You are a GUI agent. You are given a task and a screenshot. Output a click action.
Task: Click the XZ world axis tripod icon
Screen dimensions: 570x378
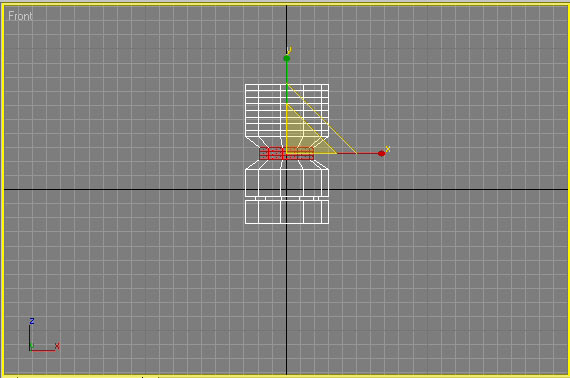click(44, 335)
